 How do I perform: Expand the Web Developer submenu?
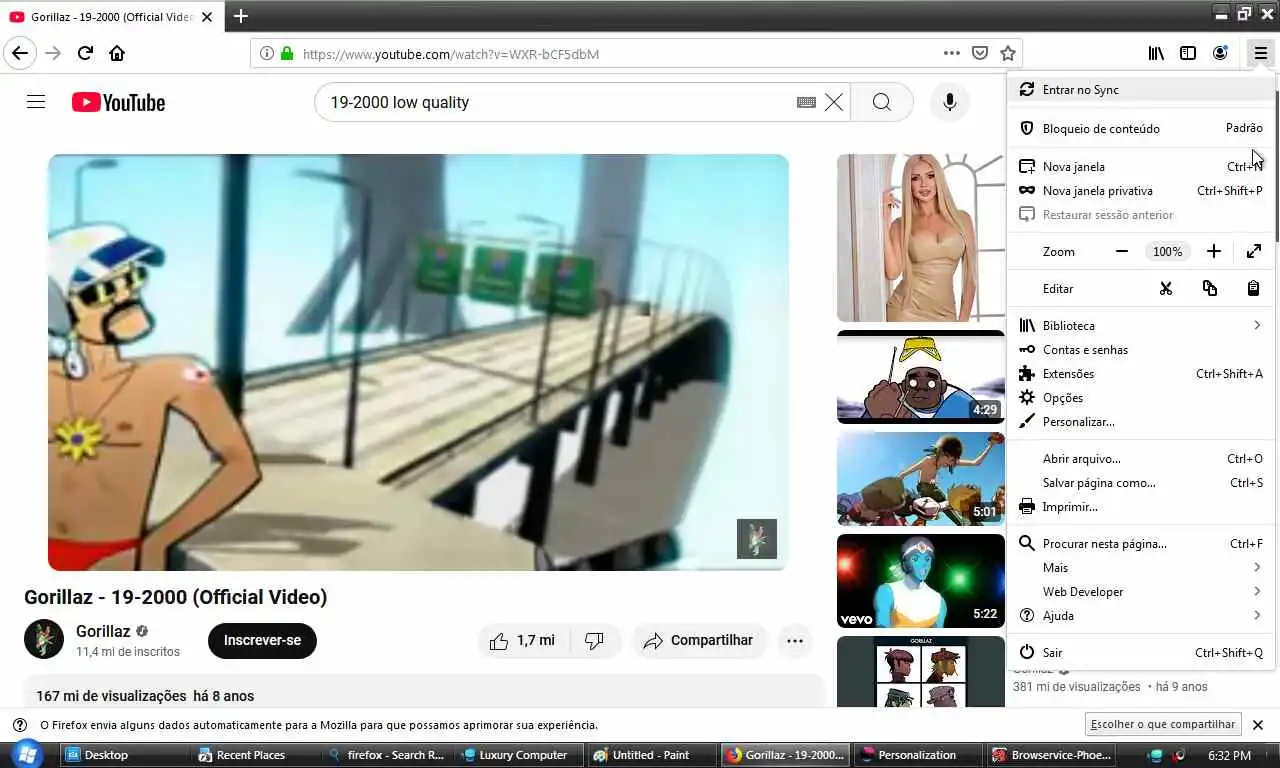pyautogui.click(x=1141, y=591)
